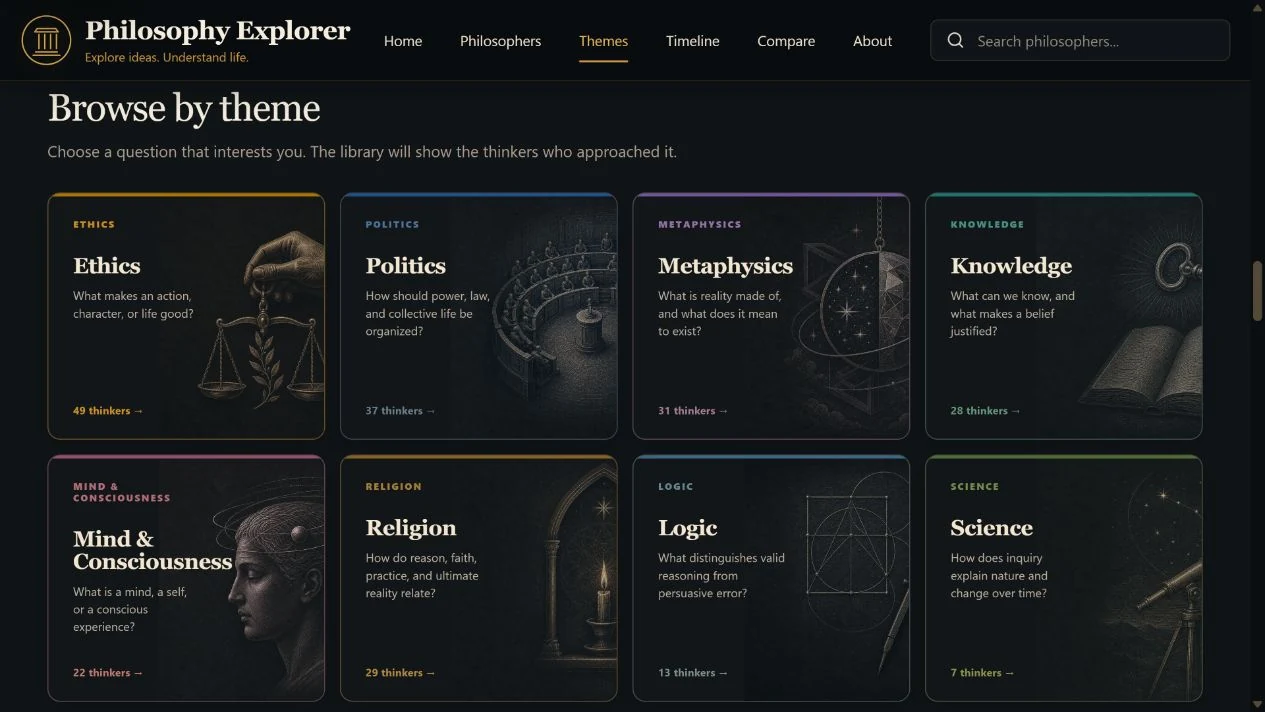
Task: Open the 22 thinkers link
Action: [x=108, y=673]
